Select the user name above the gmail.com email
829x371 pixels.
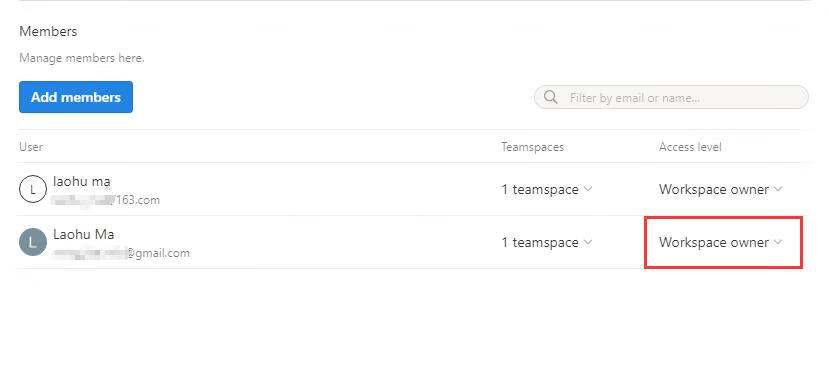84,234
